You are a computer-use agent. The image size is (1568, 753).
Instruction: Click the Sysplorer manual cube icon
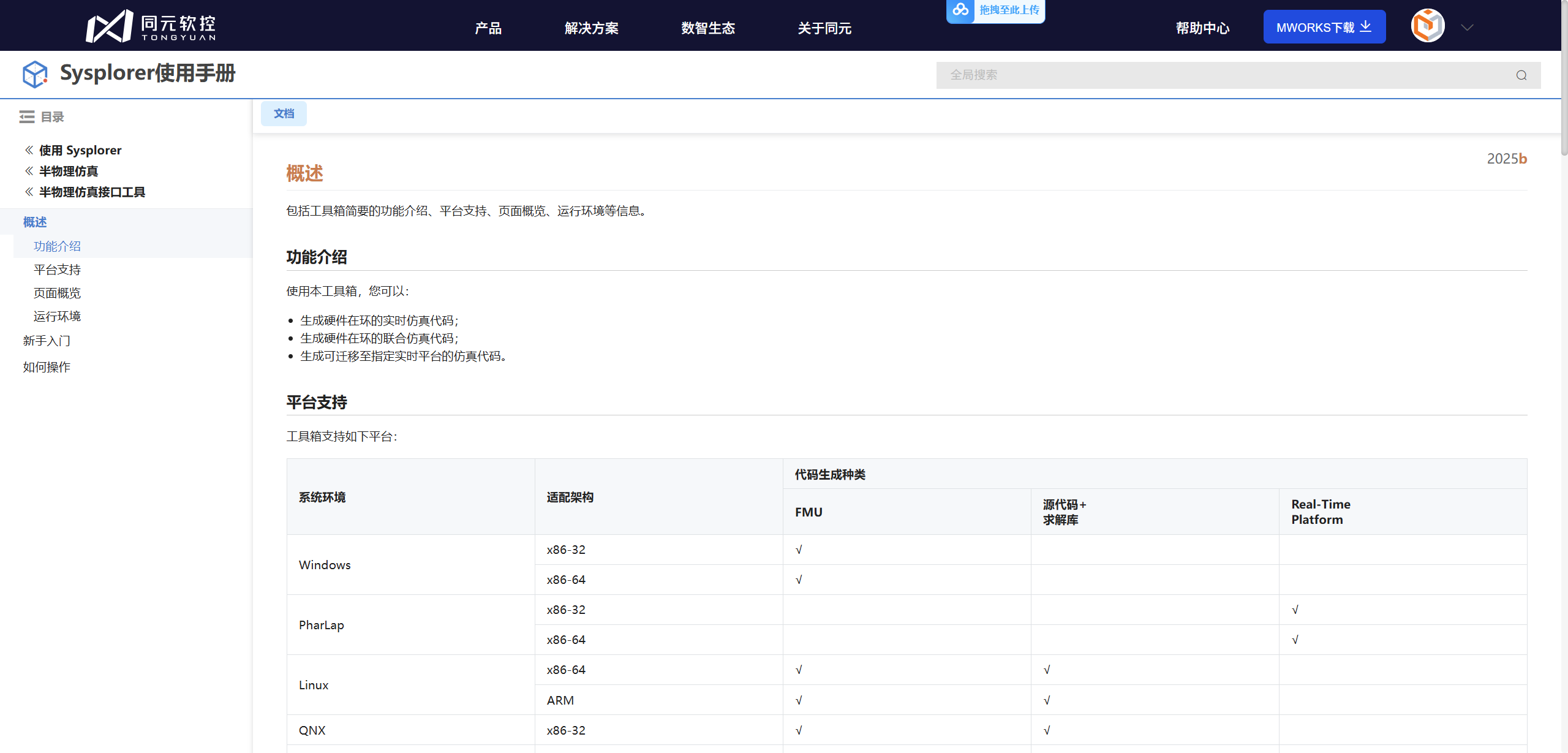coord(35,74)
